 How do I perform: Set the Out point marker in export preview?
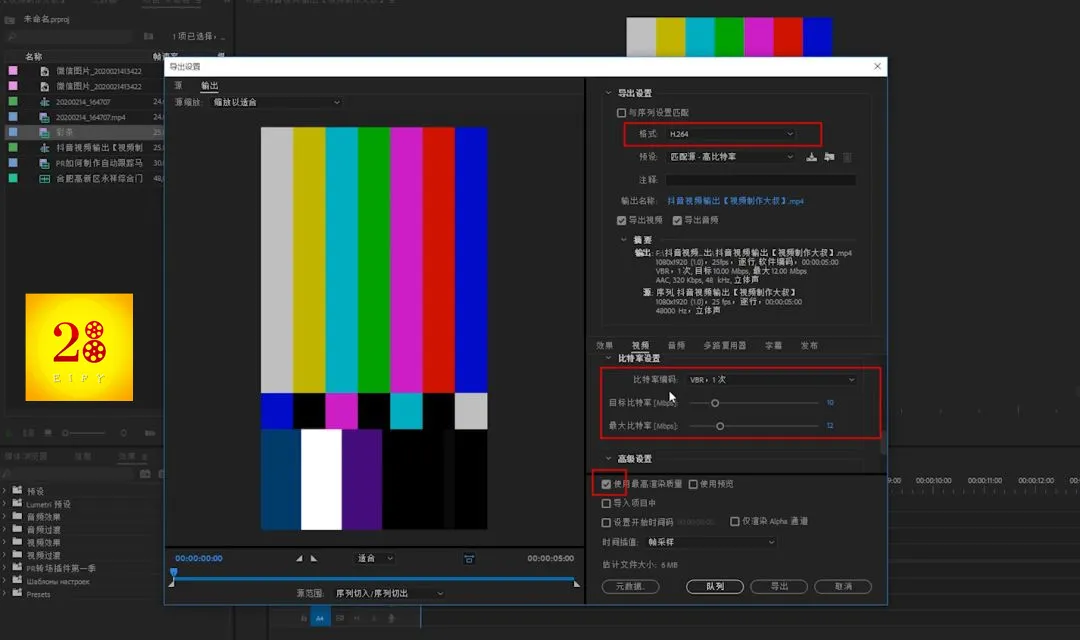[x=314, y=558]
